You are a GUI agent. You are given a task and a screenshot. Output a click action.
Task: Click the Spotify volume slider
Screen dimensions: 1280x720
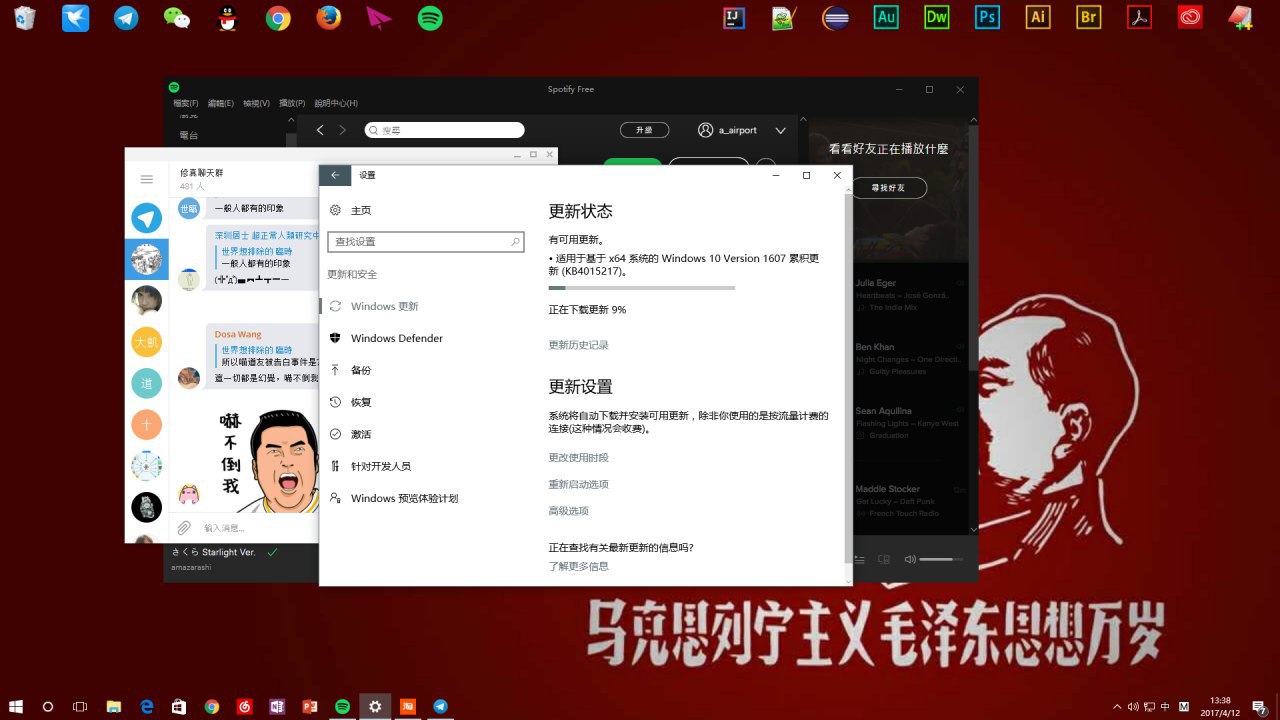tap(940, 559)
